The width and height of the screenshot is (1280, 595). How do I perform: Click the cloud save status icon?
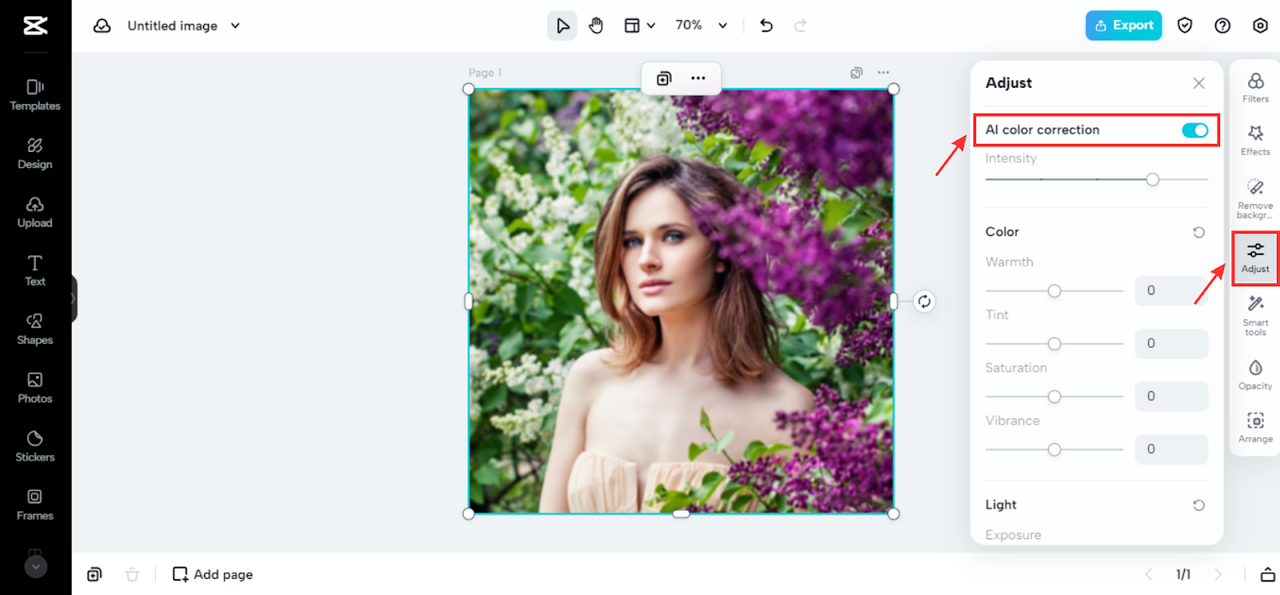click(x=102, y=26)
